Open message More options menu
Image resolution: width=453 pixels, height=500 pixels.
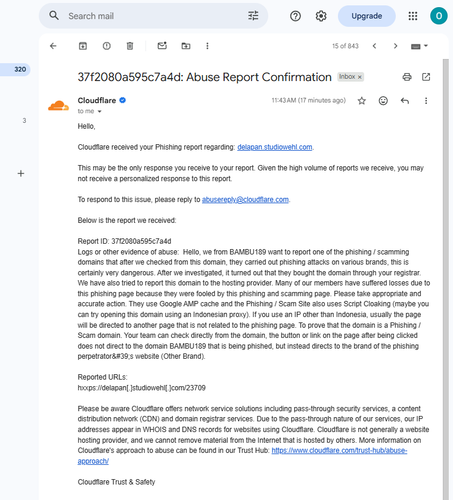pyautogui.click(x=426, y=101)
